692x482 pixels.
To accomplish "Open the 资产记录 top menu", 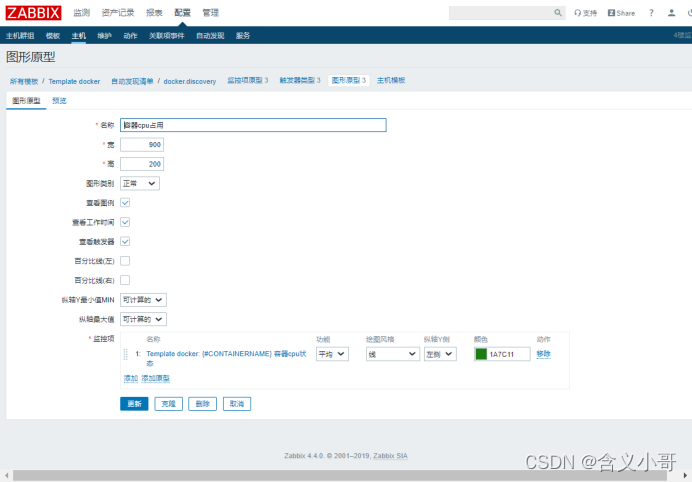I will pos(118,13).
